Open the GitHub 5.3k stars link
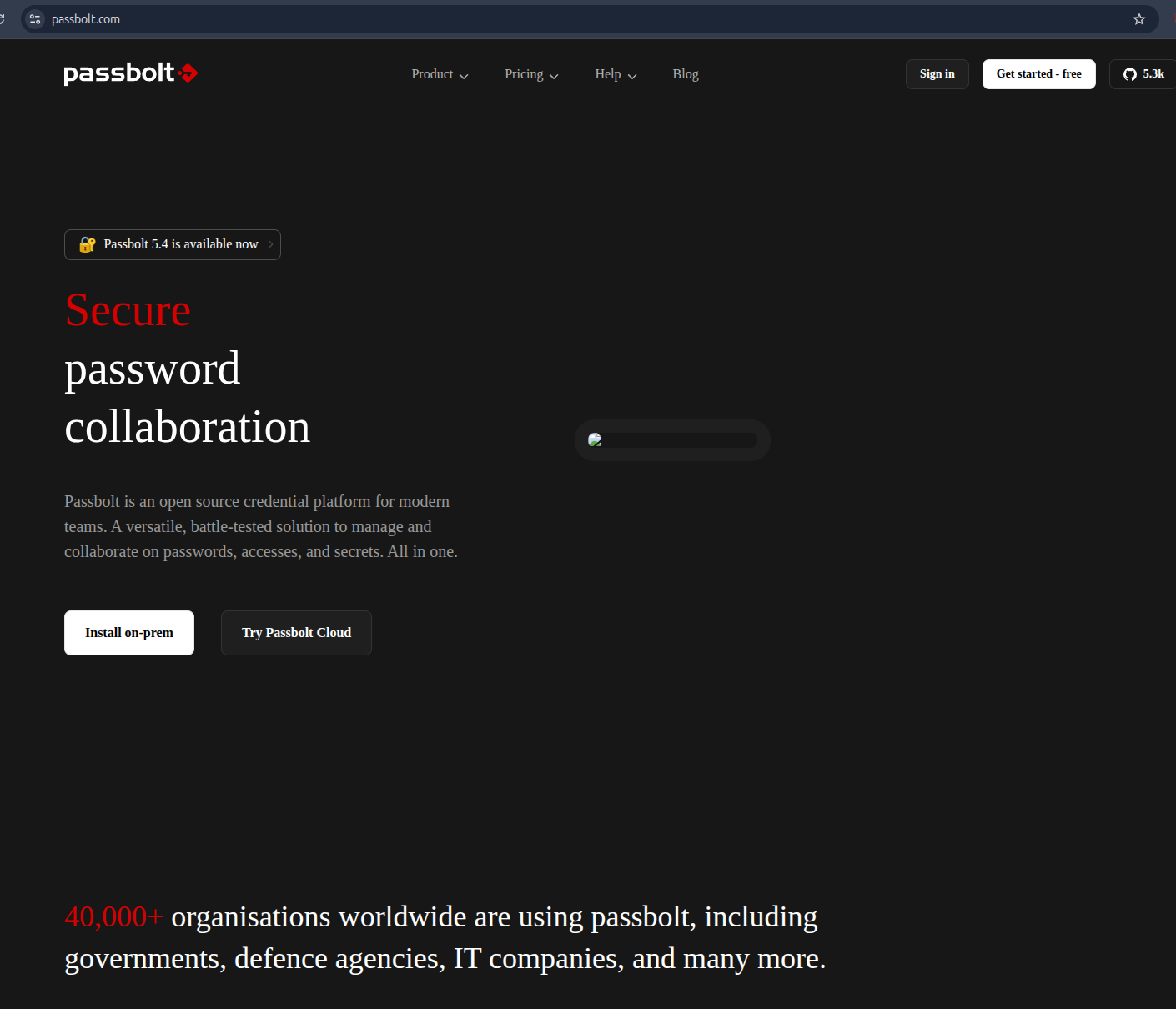The width and height of the screenshot is (1176, 1009). click(x=1143, y=74)
